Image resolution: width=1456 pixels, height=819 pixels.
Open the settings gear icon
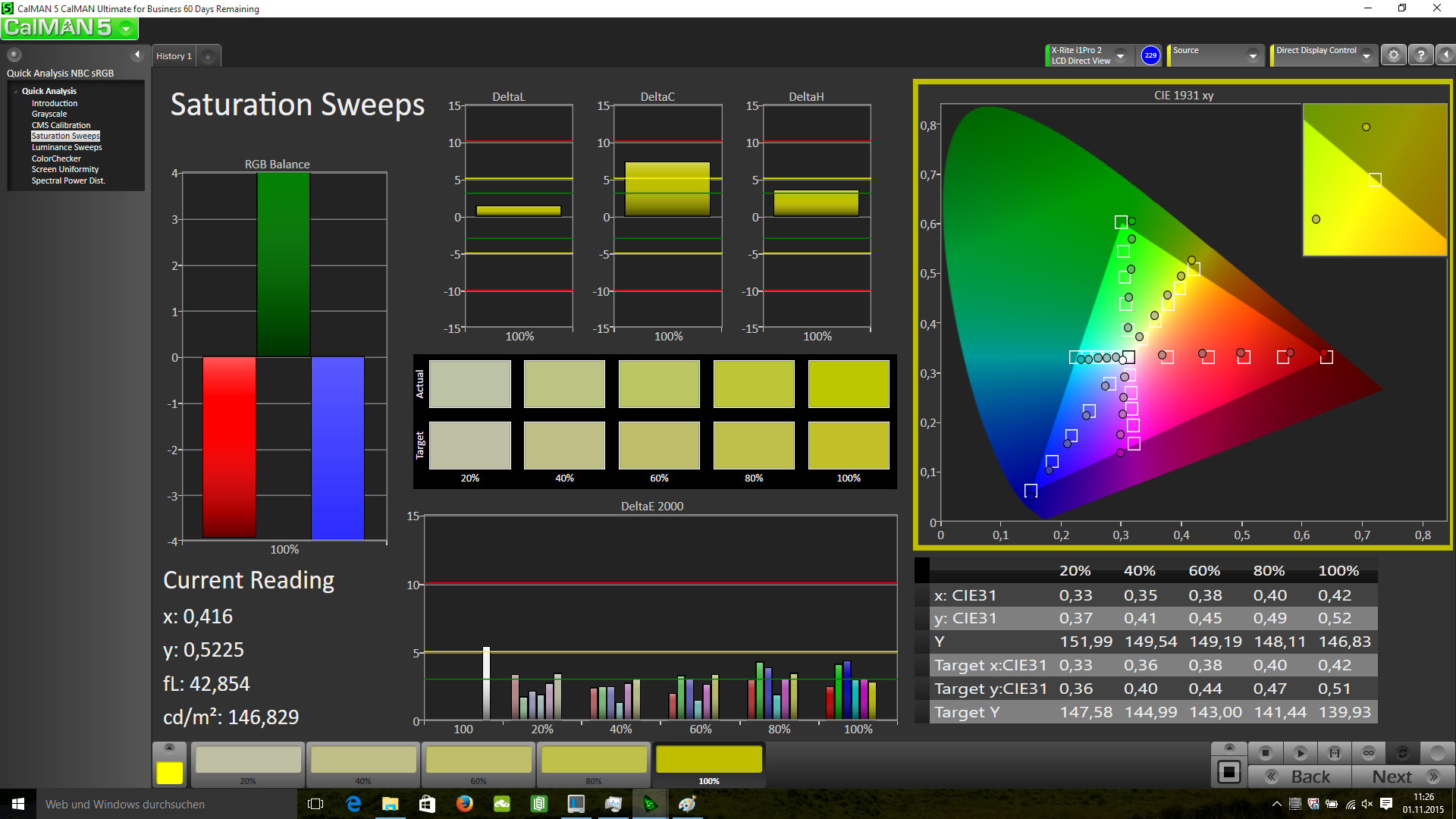pyautogui.click(x=1393, y=55)
